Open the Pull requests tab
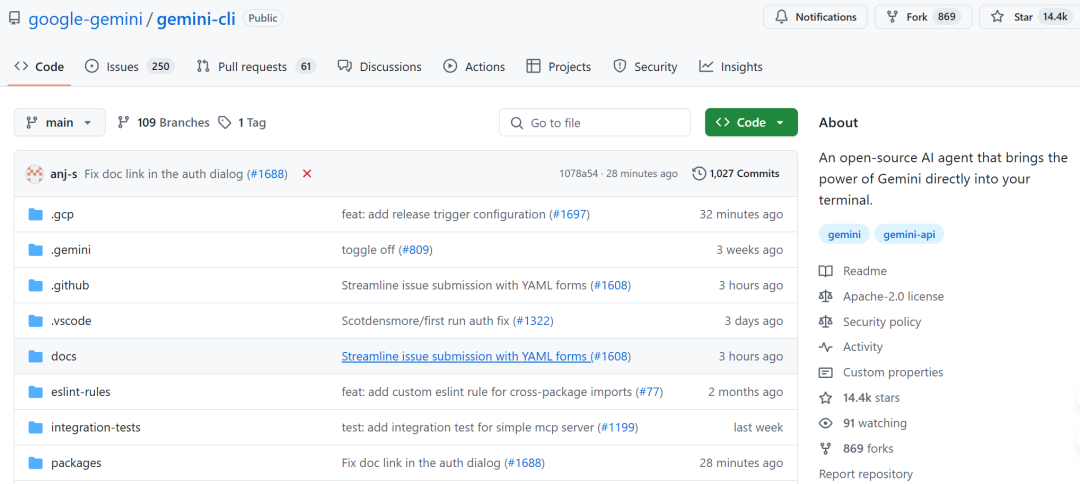Image resolution: width=1080 pixels, height=484 pixels. (255, 67)
